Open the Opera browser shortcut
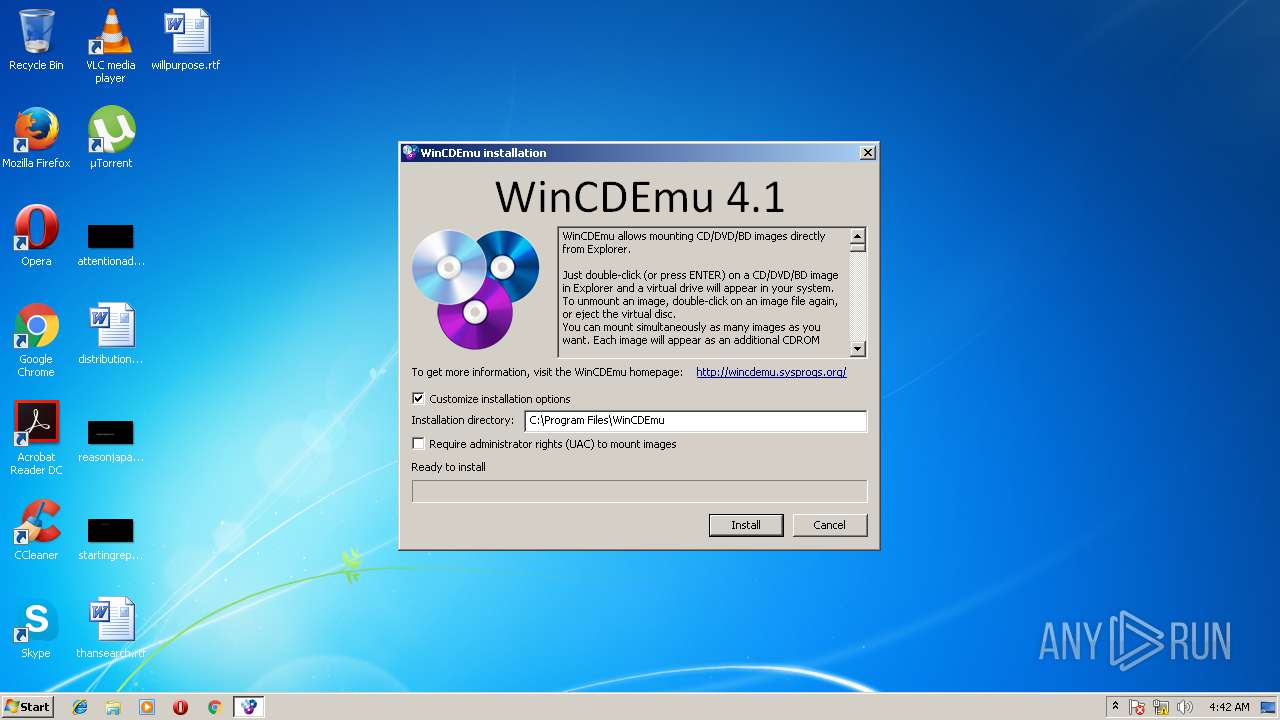 (36, 236)
